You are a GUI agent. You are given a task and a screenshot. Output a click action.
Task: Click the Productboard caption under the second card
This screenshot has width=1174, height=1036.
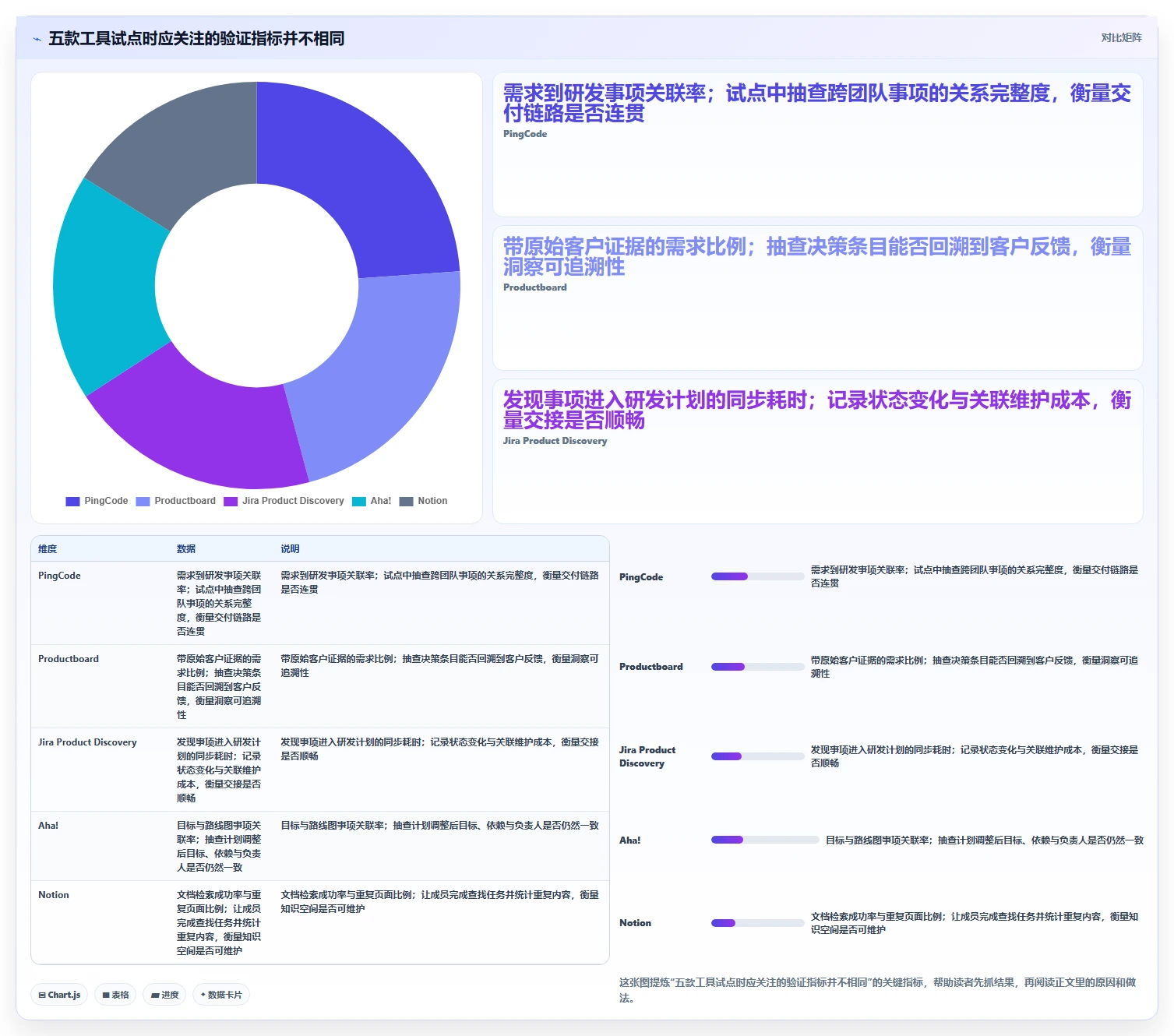pos(535,287)
